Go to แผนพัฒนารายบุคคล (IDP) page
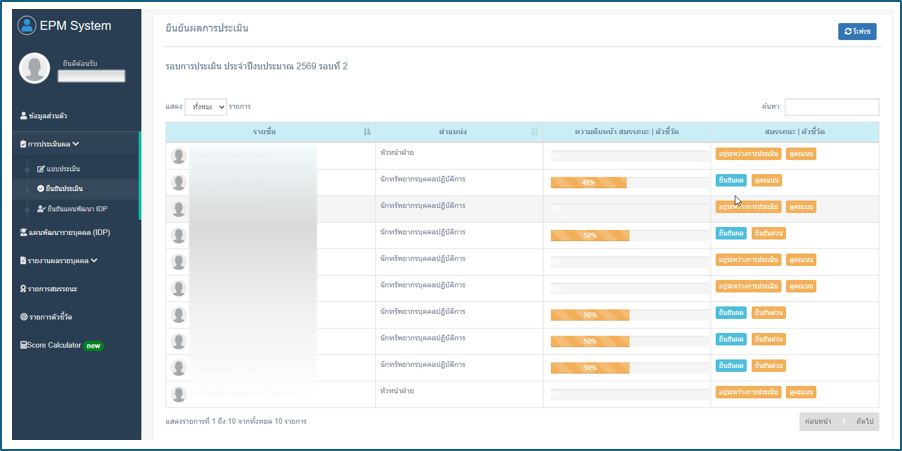Viewport: 902px width, 451px height. [64, 232]
